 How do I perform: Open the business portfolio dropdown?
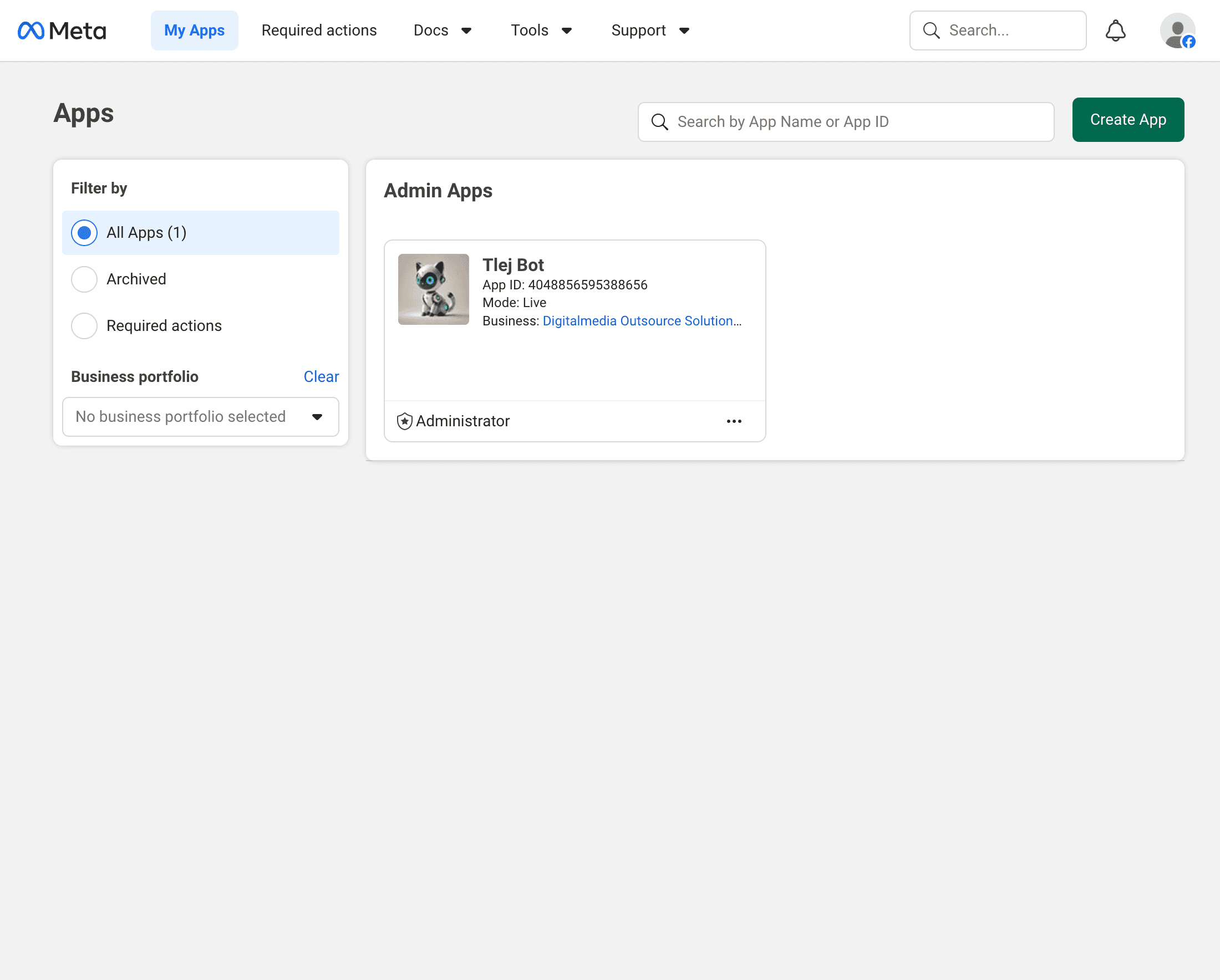tap(201, 417)
